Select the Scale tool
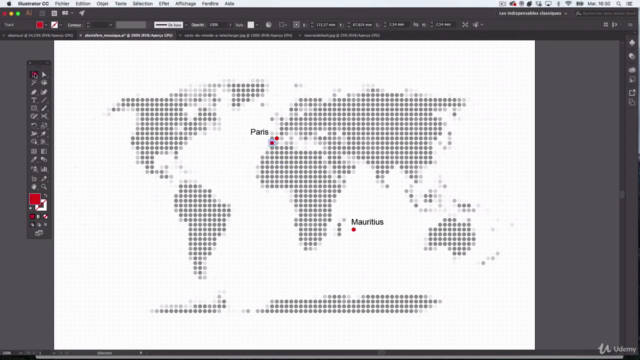Image resolution: width=640 pixels, height=360 pixels. point(44,126)
